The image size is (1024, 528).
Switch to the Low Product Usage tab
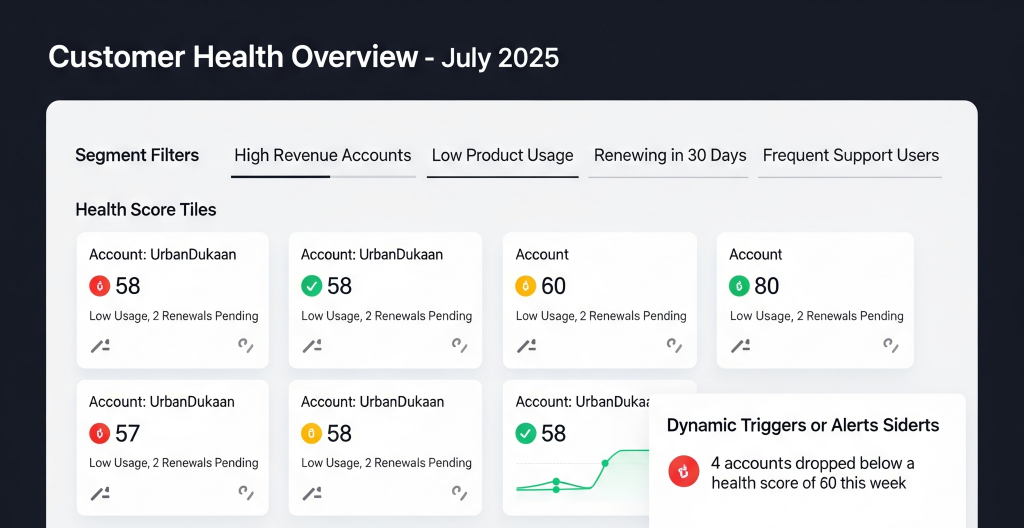tap(502, 155)
